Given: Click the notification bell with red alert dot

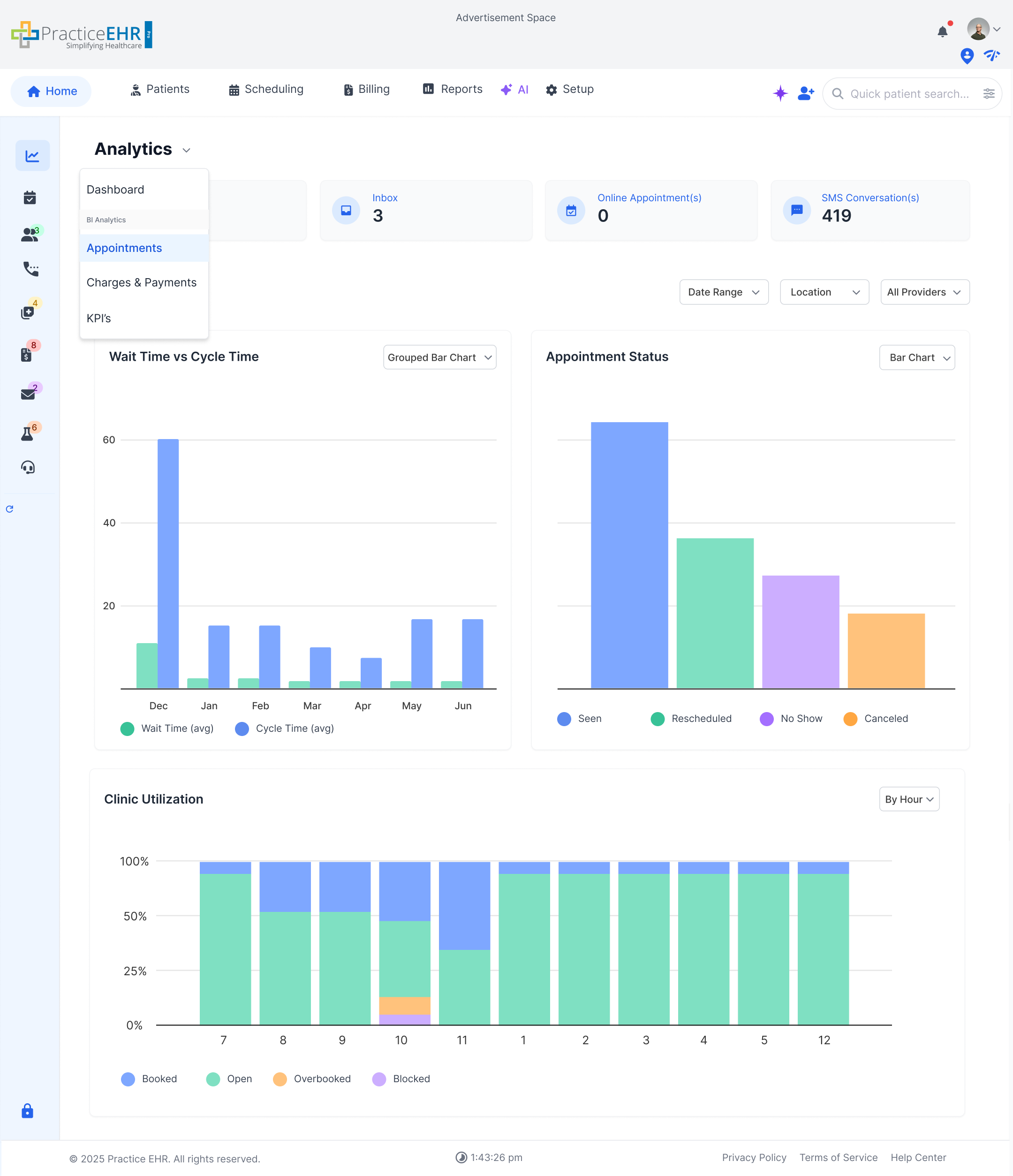Looking at the screenshot, I should click(x=943, y=31).
